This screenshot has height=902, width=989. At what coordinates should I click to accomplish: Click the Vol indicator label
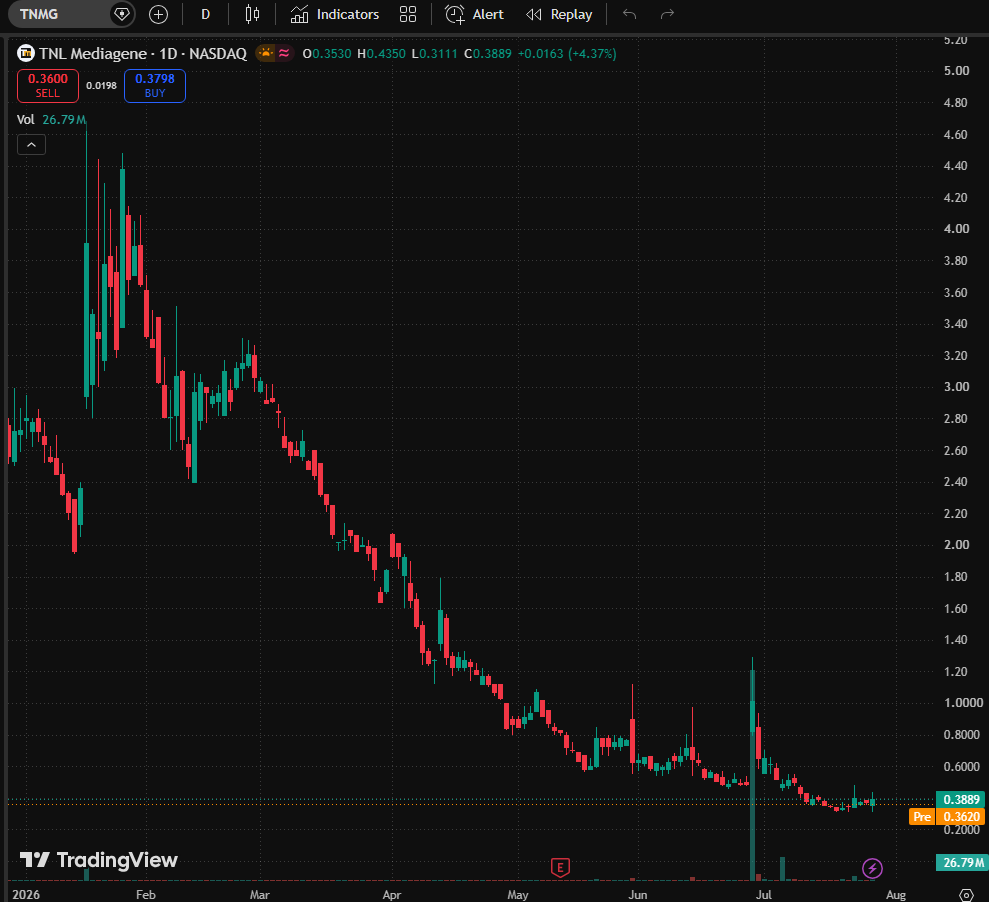pyautogui.click(x=26, y=119)
